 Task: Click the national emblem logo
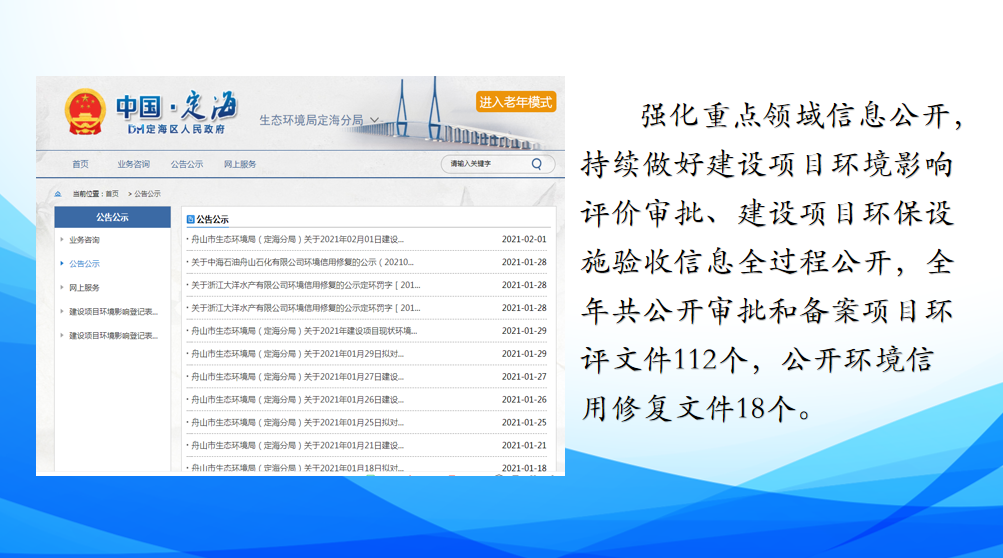pos(84,112)
